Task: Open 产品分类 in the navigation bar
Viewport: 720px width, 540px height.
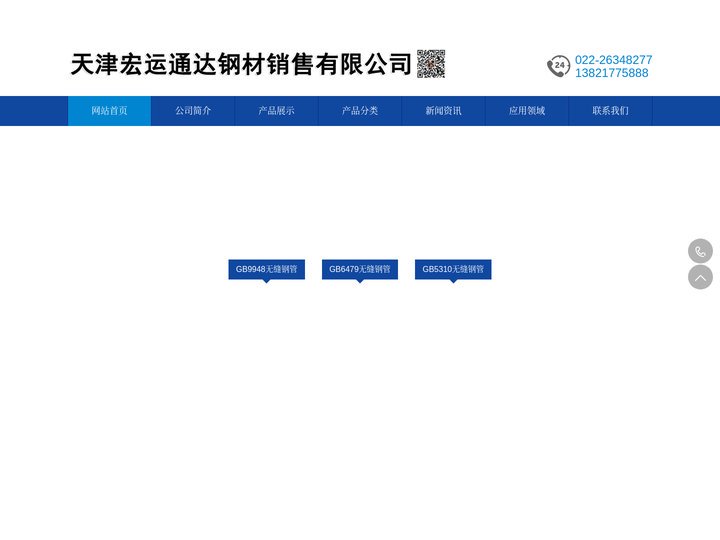Action: coord(360,111)
